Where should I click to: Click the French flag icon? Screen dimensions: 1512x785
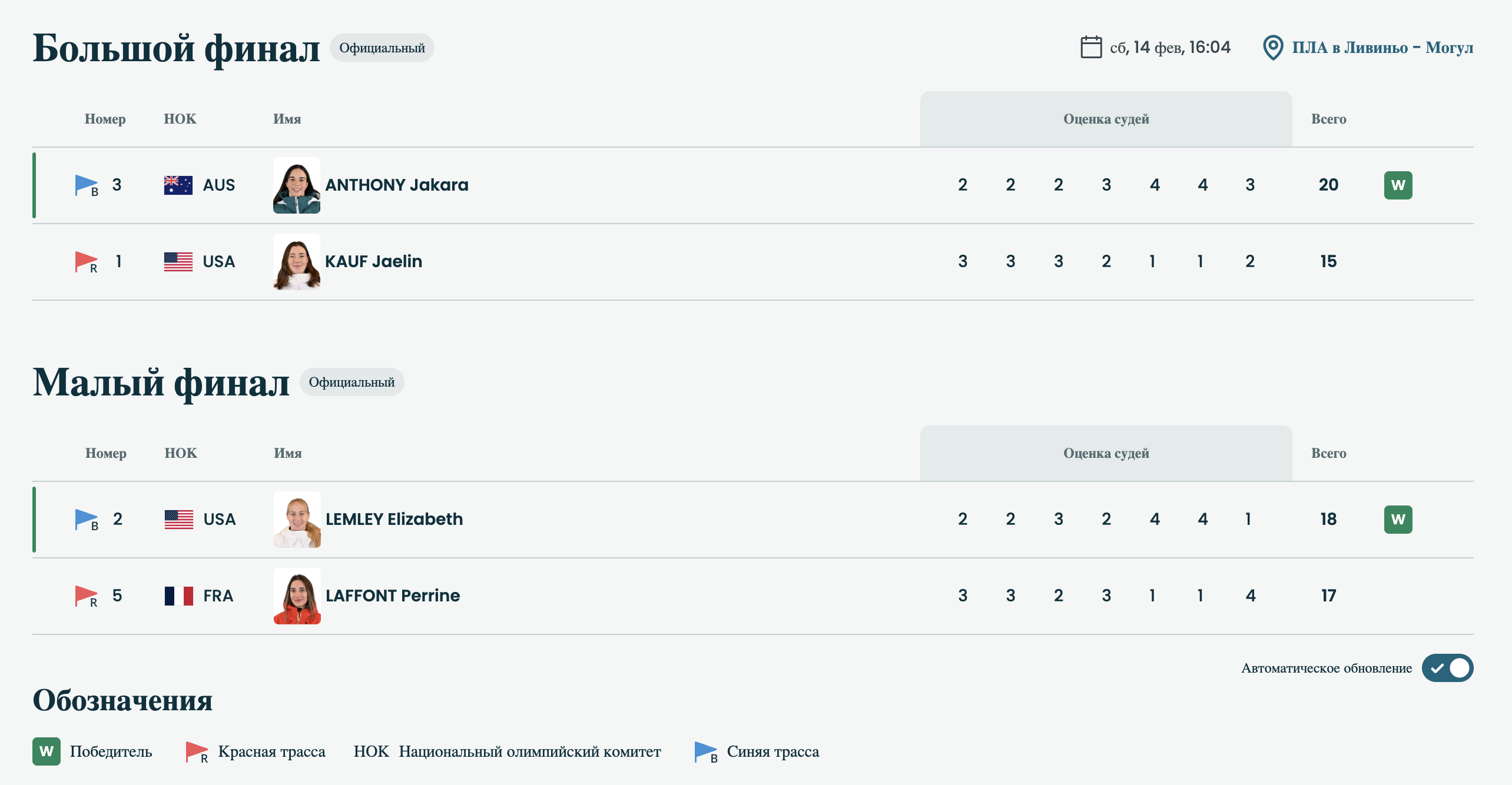pos(178,596)
